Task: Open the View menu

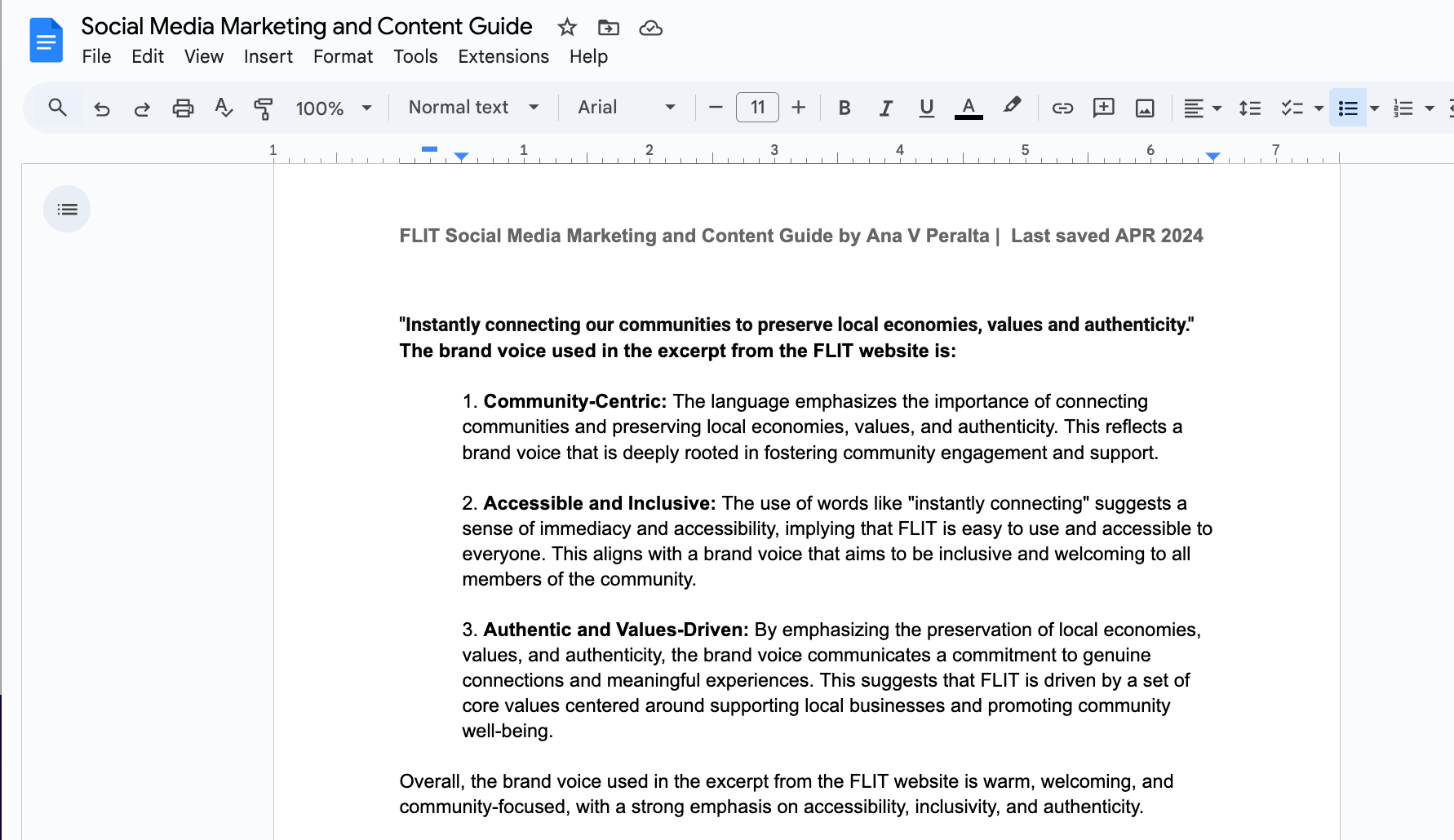Action: 204,56
